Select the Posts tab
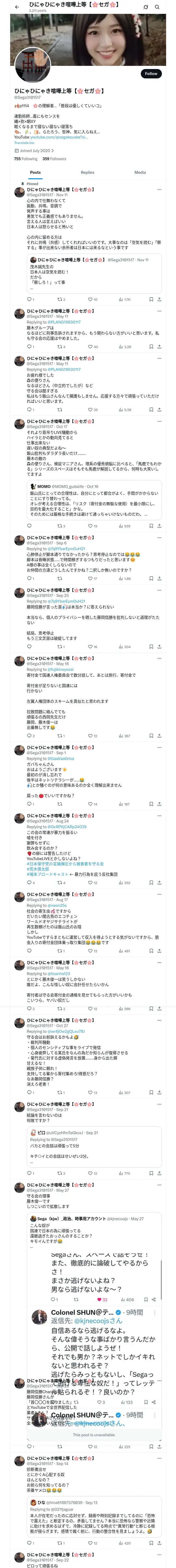 click(35, 172)
